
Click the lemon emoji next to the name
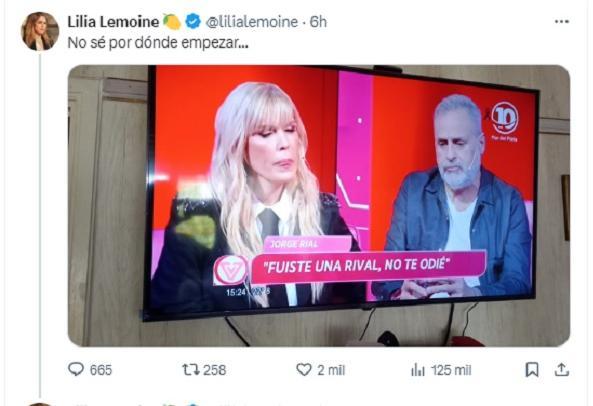[x=172, y=22]
